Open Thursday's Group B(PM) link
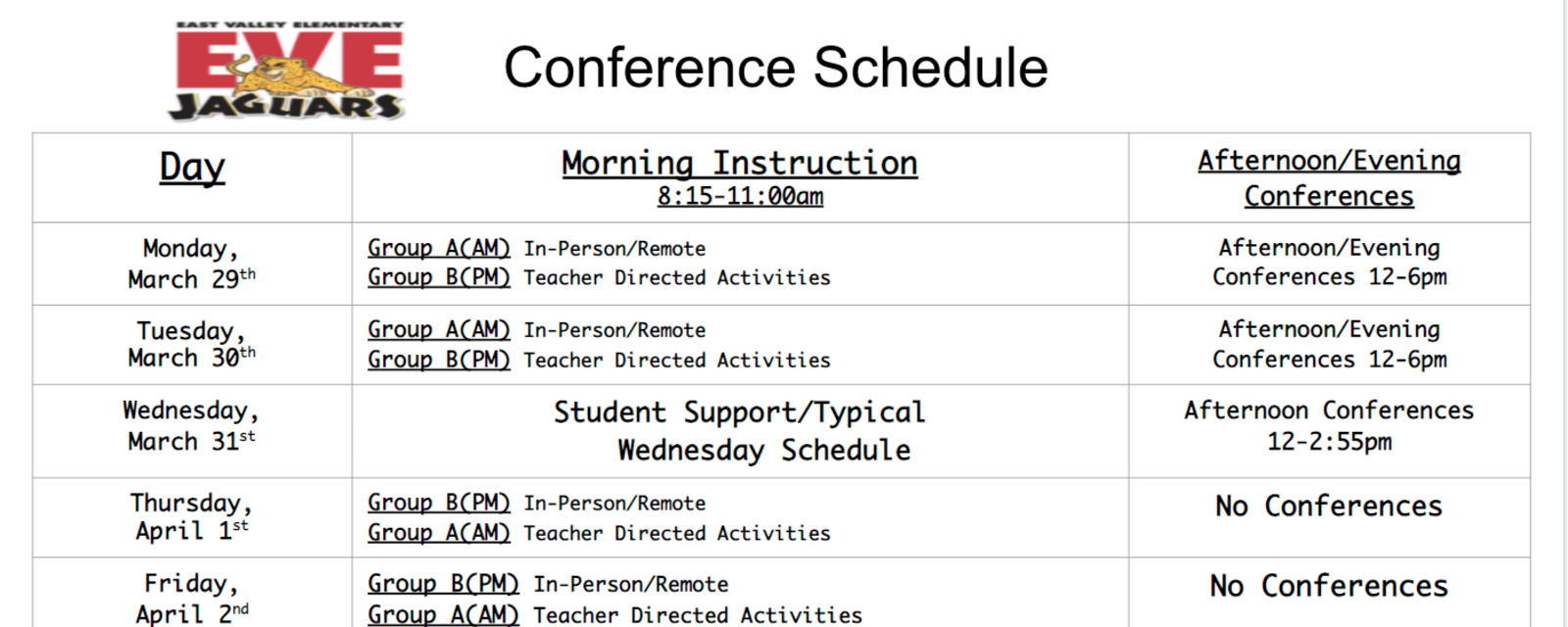 (x=439, y=503)
